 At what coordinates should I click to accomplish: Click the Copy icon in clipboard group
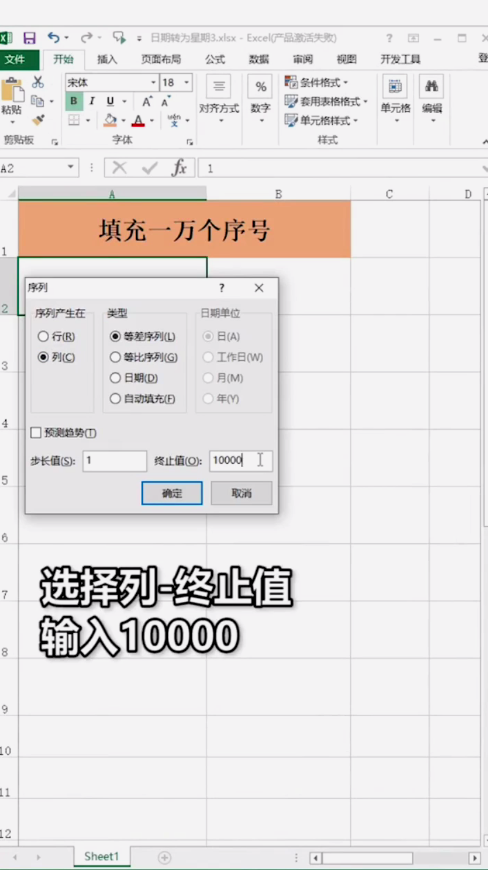[x=37, y=101]
